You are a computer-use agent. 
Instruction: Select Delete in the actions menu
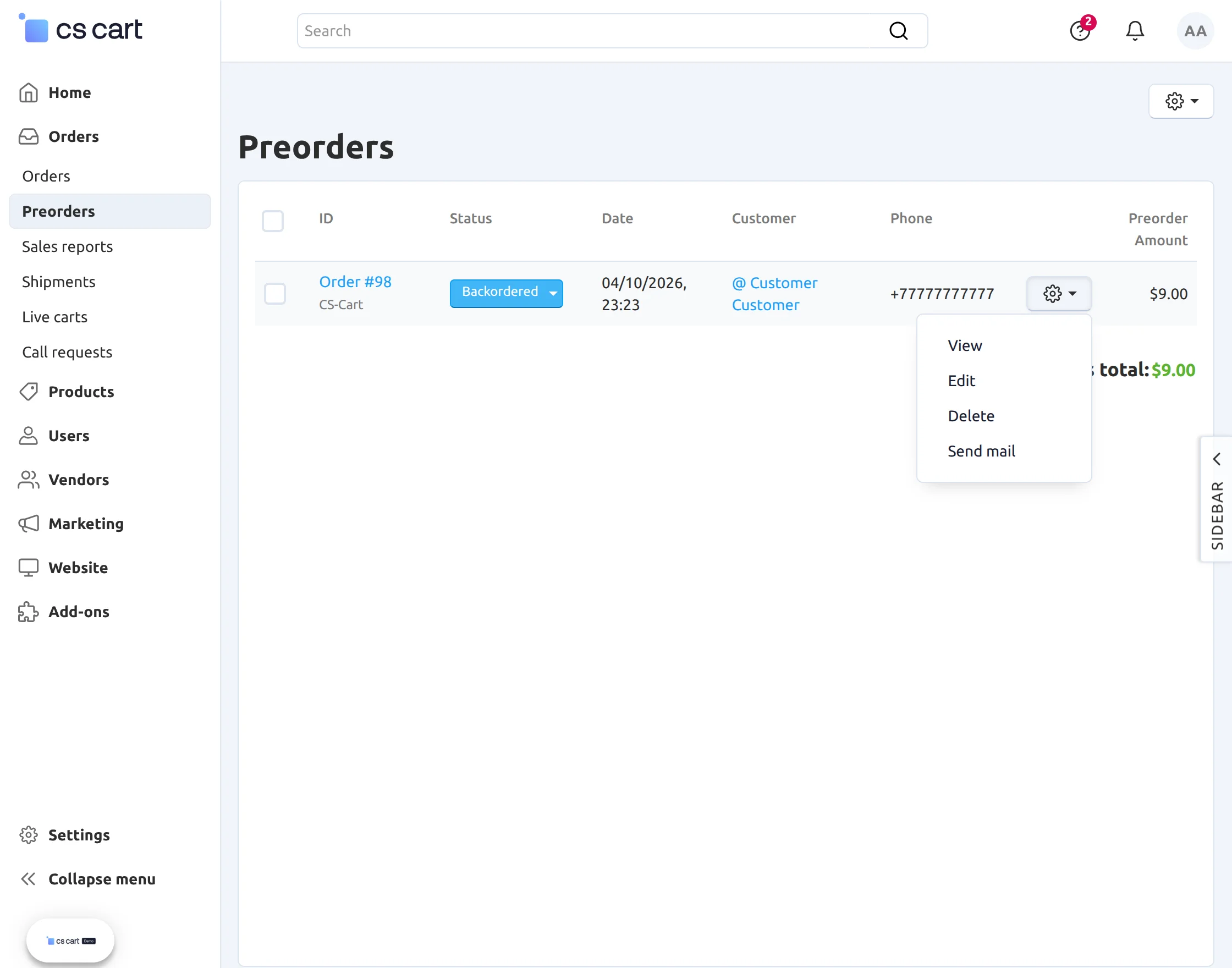(971, 415)
